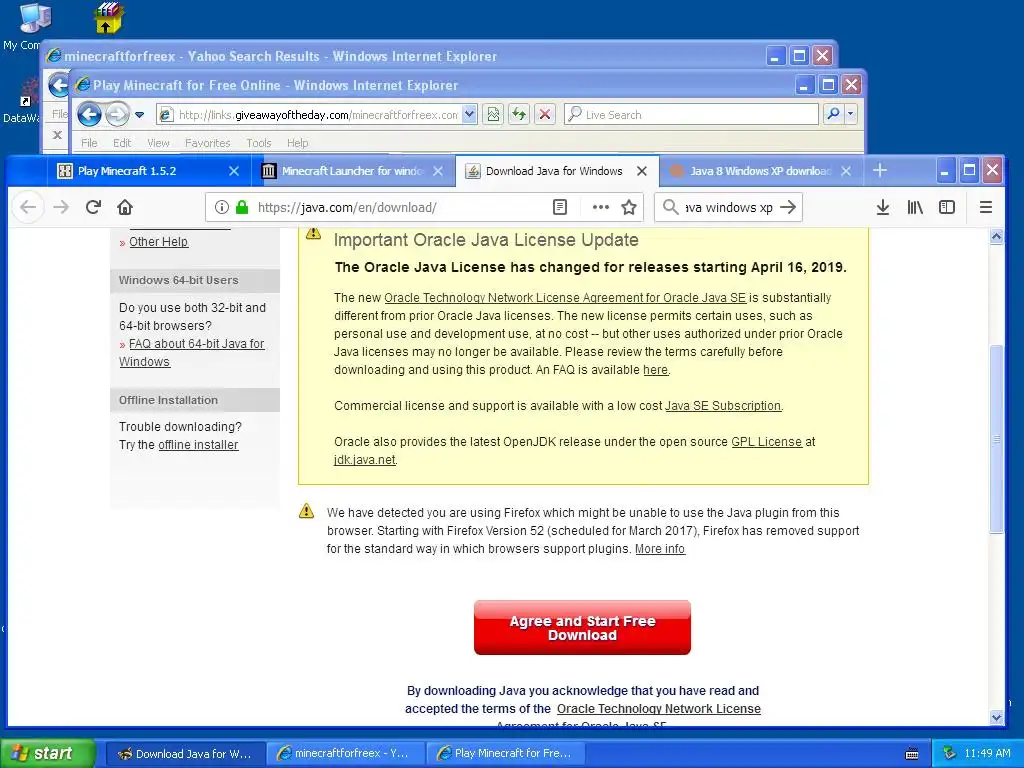Open Internet Explorer View menu

click(158, 142)
